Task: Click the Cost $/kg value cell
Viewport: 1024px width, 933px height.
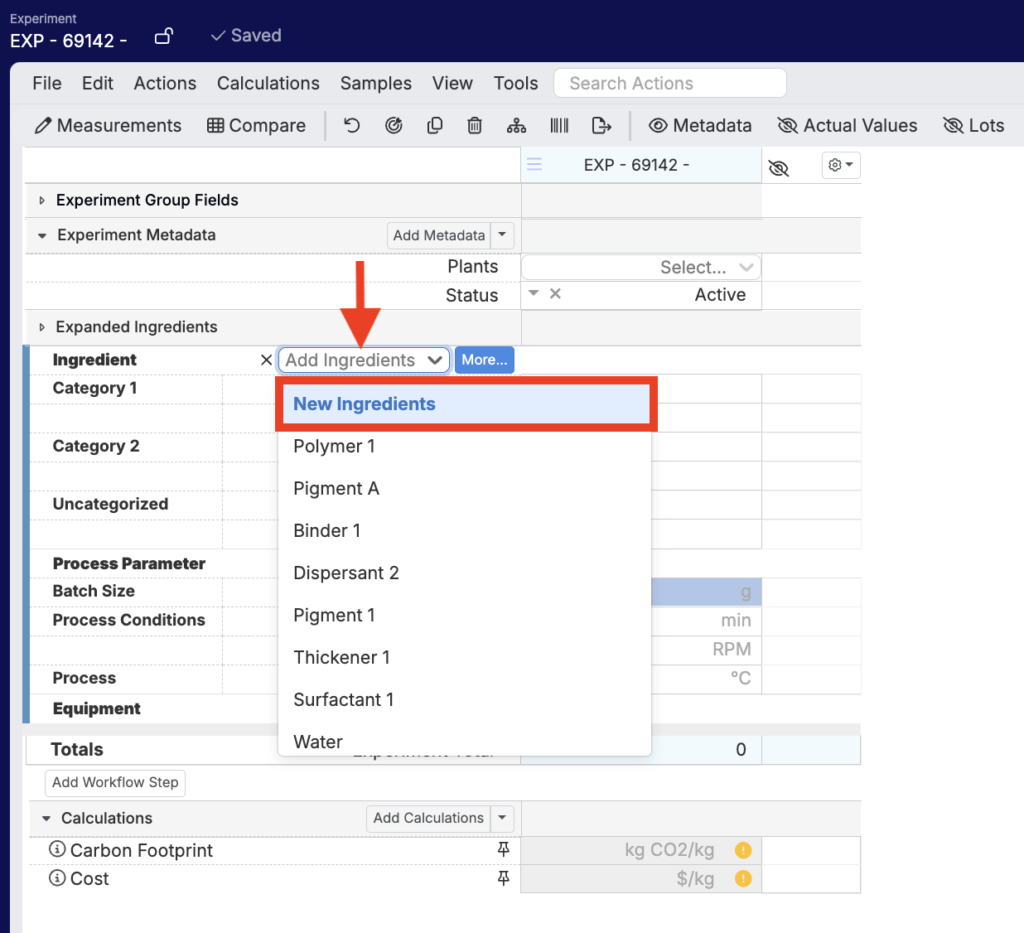Action: click(x=641, y=878)
